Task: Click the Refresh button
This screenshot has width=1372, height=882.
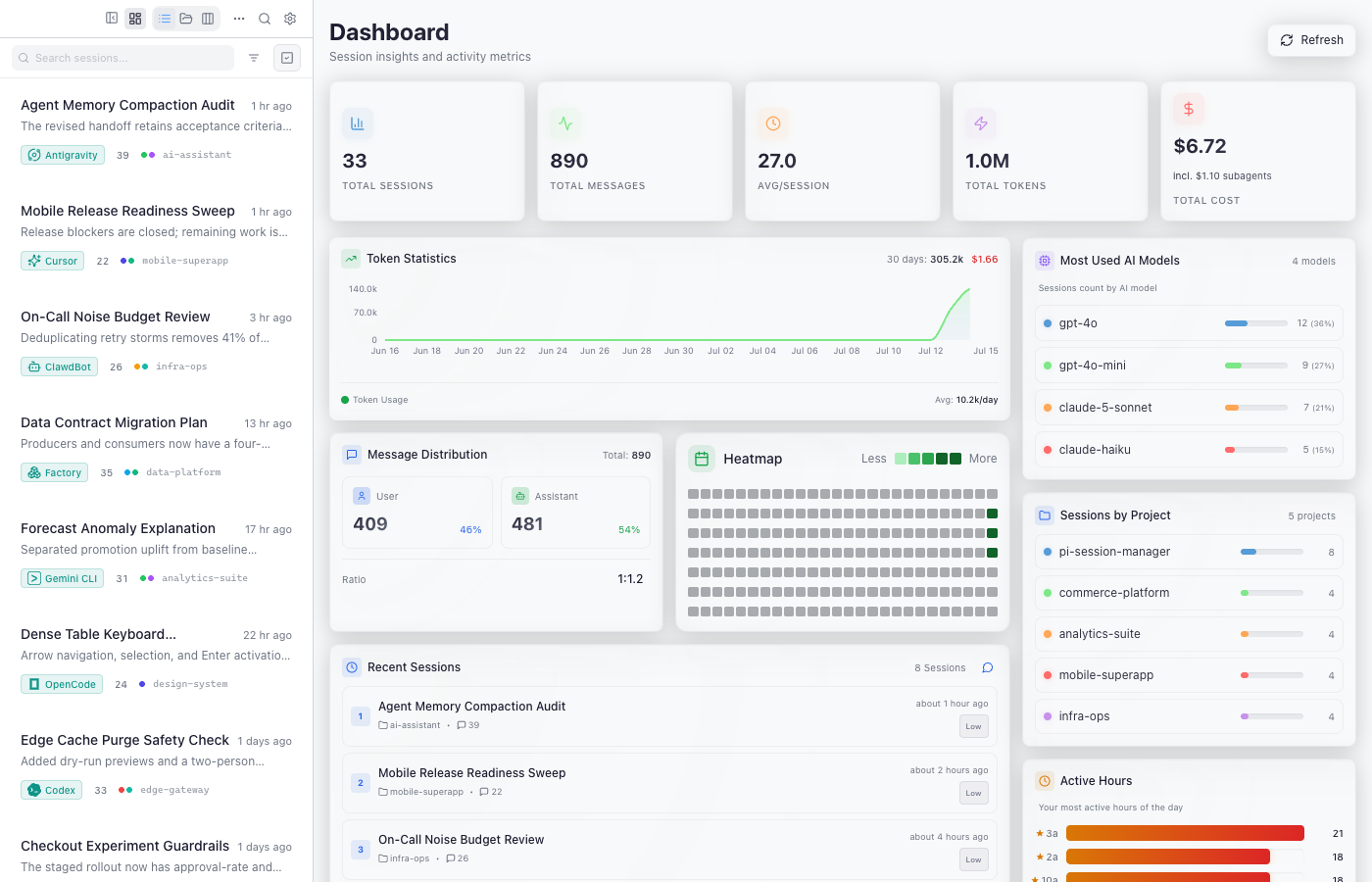Action: point(1311,40)
